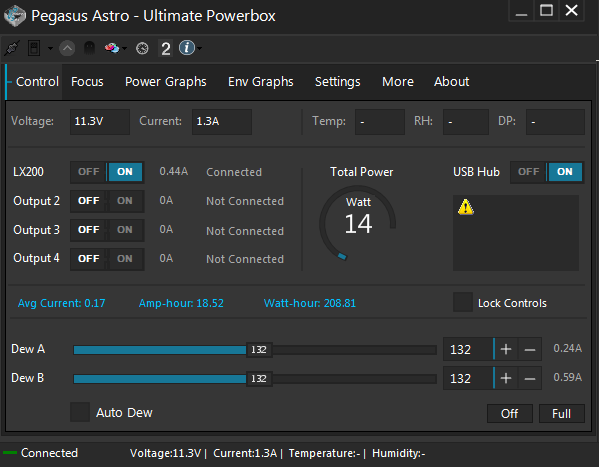Click the device switch icon in toolbar
This screenshot has height=467, width=599.
point(34,48)
